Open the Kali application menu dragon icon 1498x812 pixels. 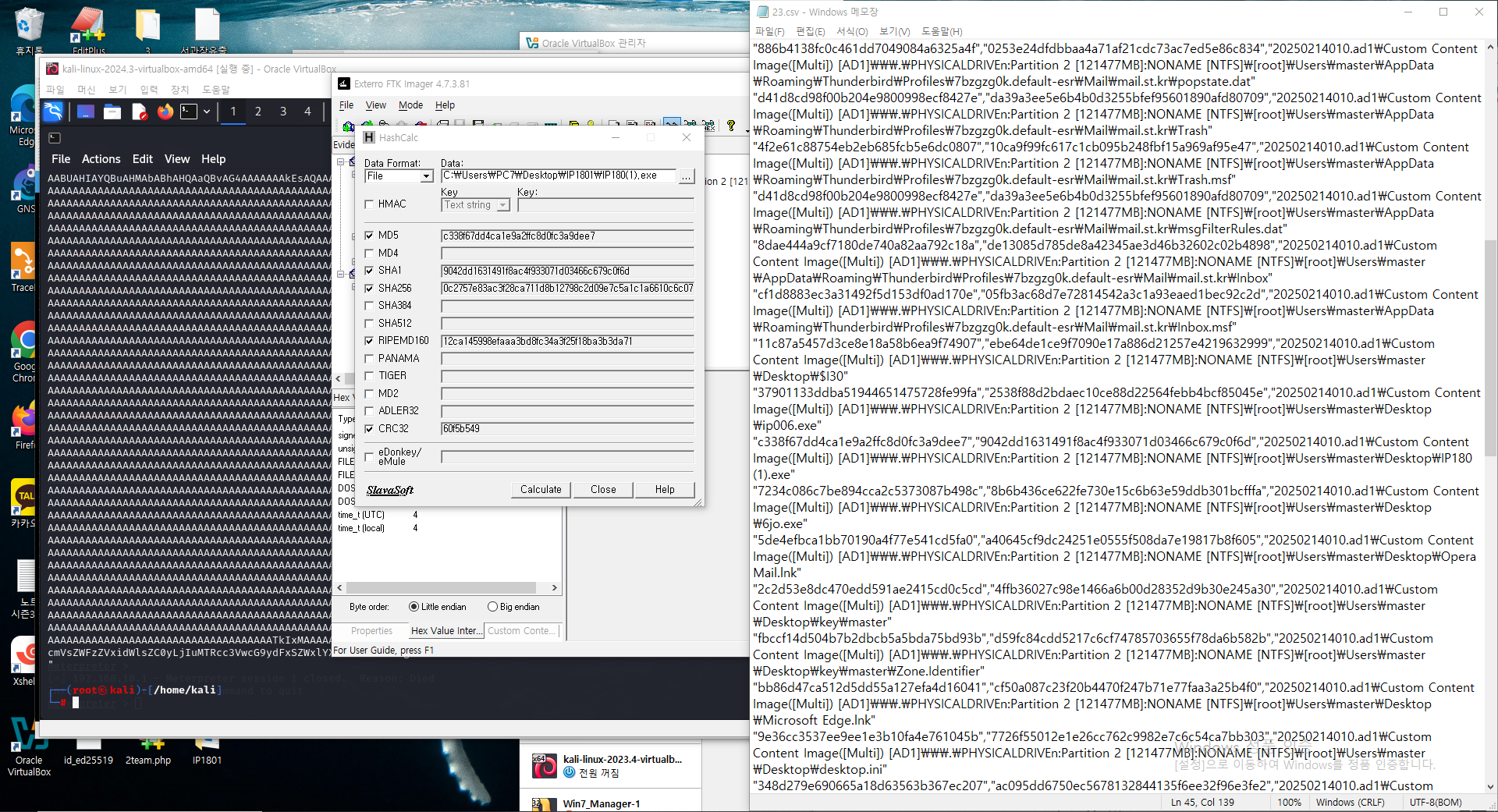coord(53,112)
